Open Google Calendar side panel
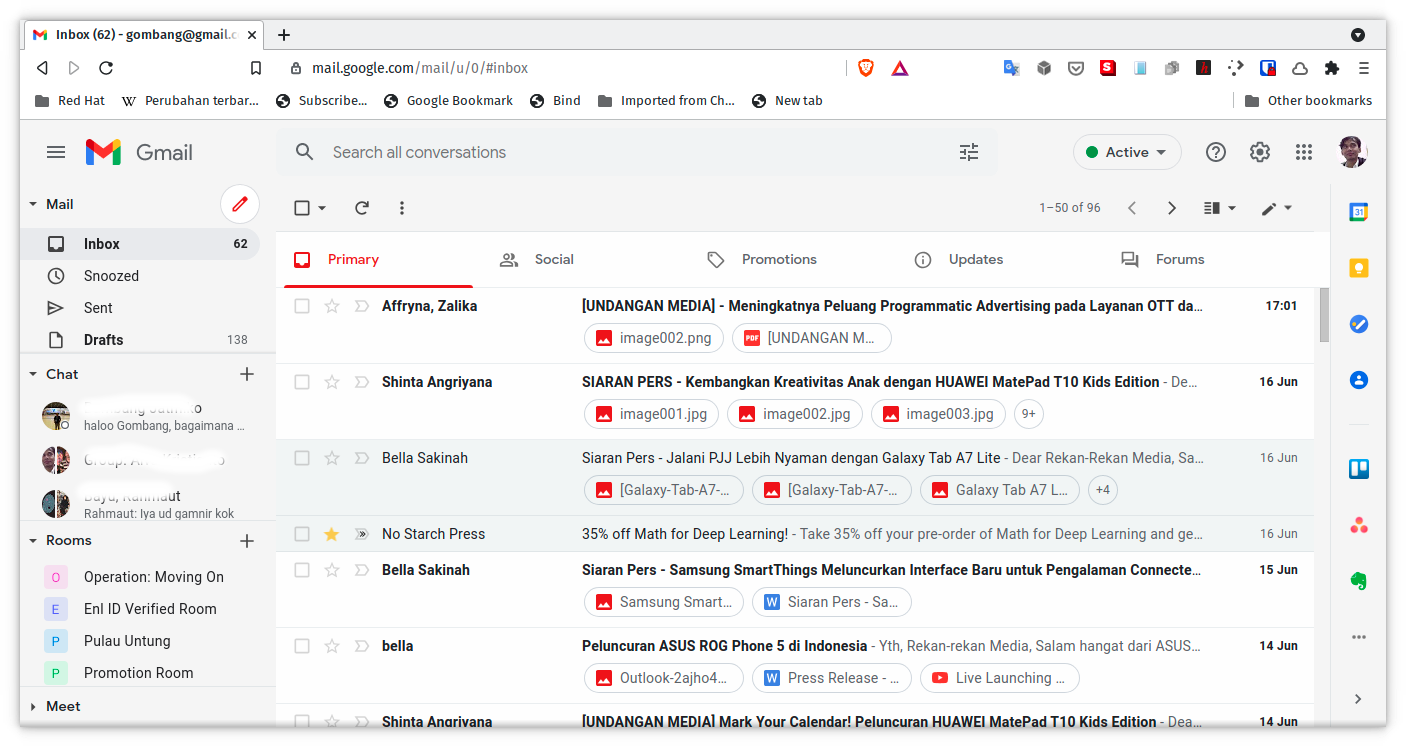This screenshot has width=1406, height=747. click(1359, 212)
